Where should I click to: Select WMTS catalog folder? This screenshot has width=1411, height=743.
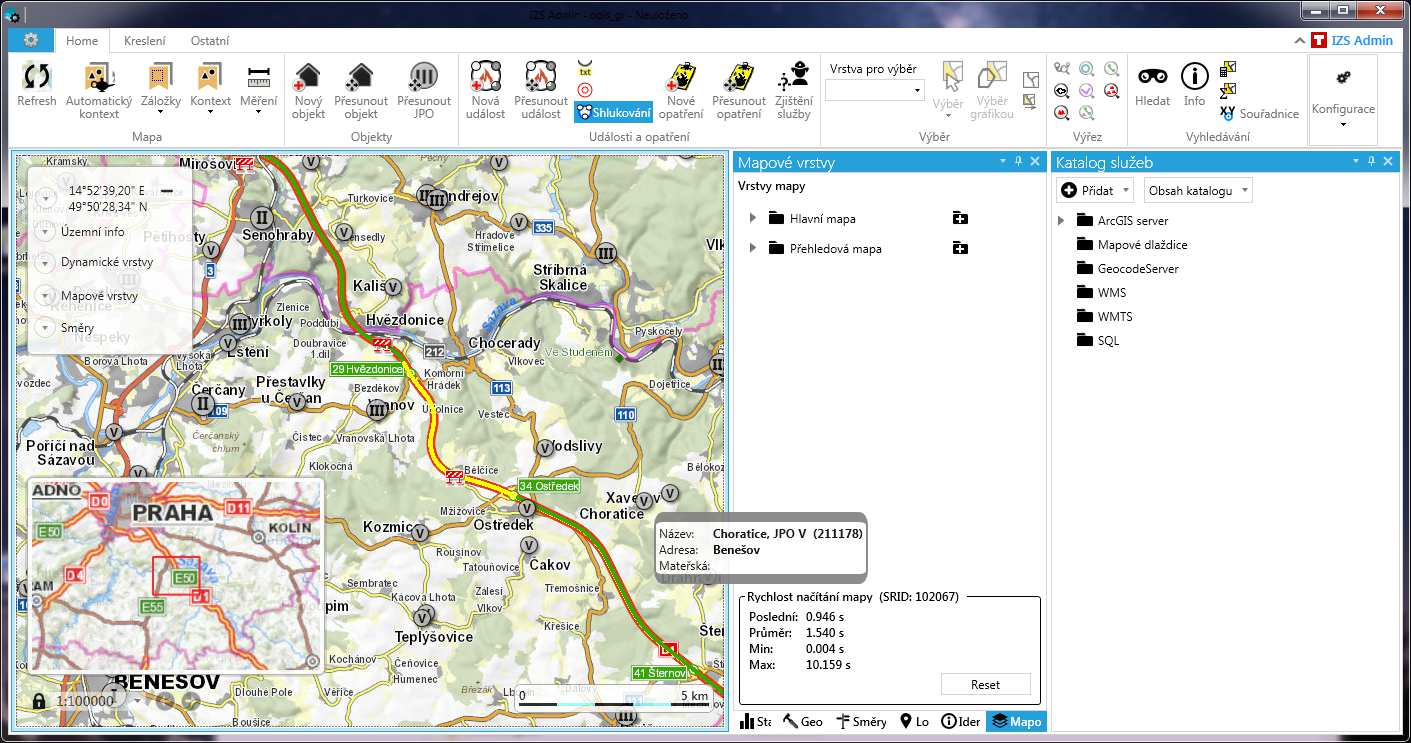(x=1104, y=316)
